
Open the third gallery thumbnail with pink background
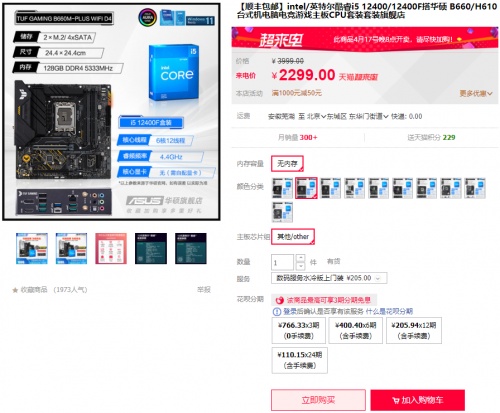tap(111, 249)
